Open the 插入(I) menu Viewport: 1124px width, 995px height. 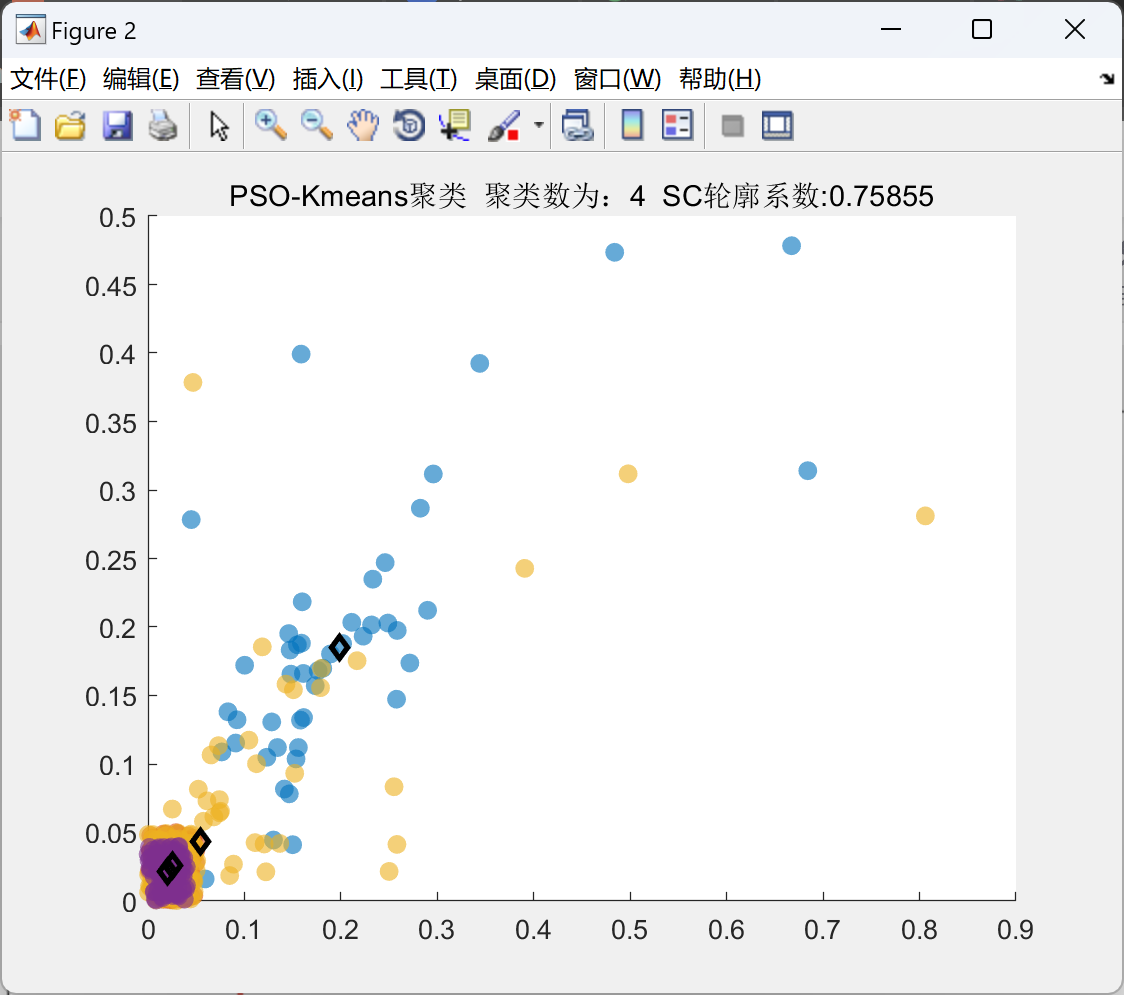tap(328, 79)
